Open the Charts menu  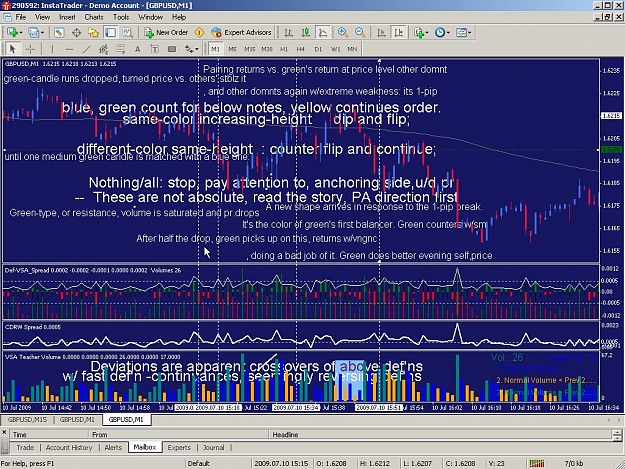coord(94,17)
